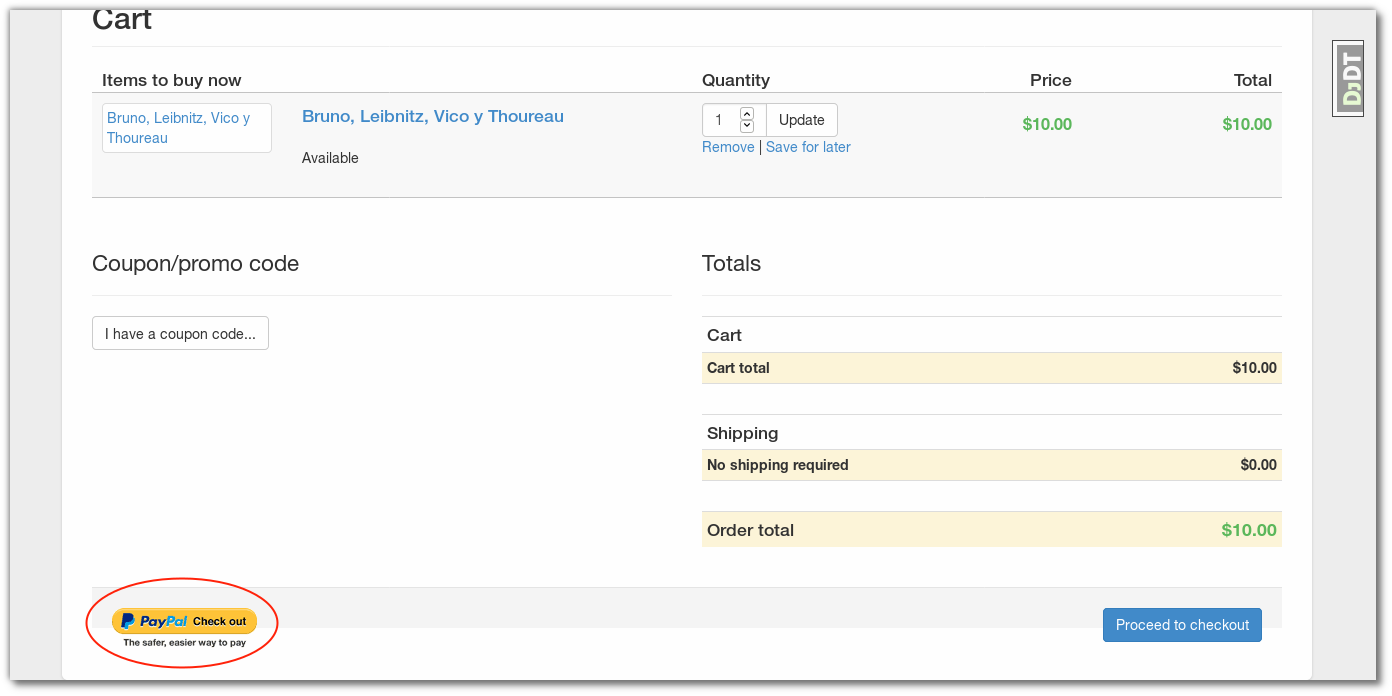
Task: Proceed to checkout with the blue button
Action: 1182,625
